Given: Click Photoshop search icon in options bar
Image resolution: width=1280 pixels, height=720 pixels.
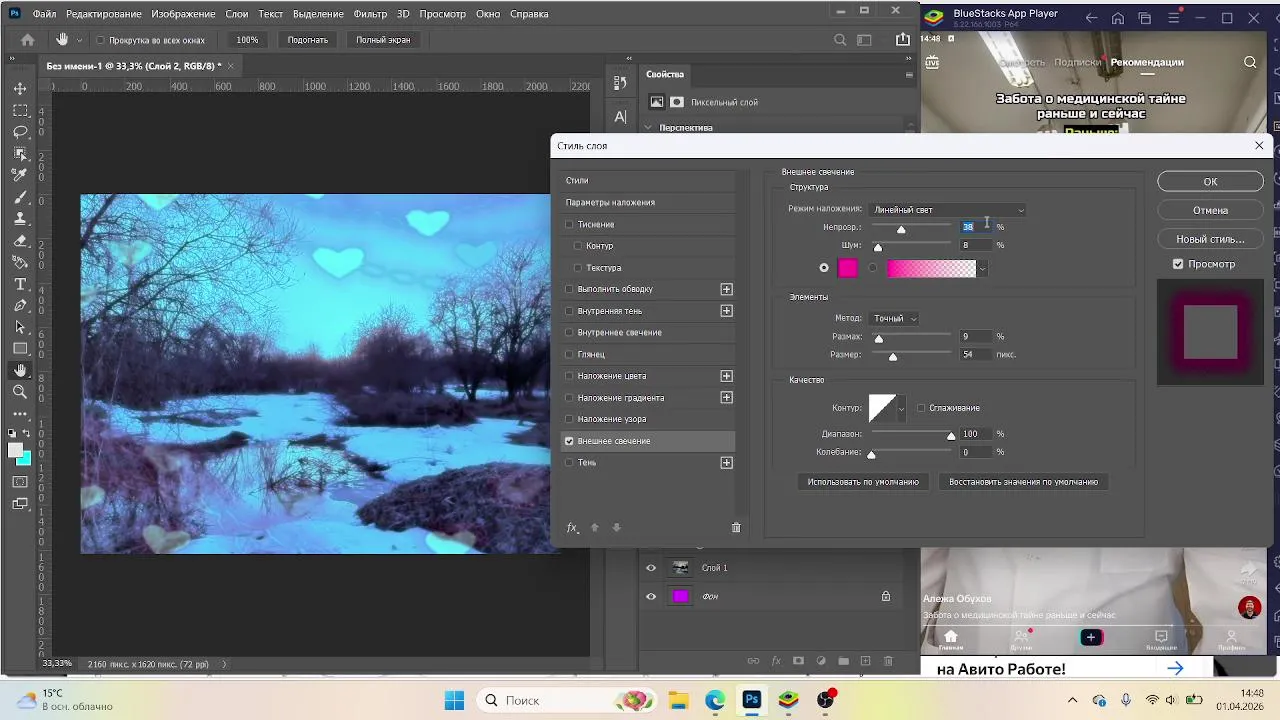Looking at the screenshot, I should coord(840,40).
